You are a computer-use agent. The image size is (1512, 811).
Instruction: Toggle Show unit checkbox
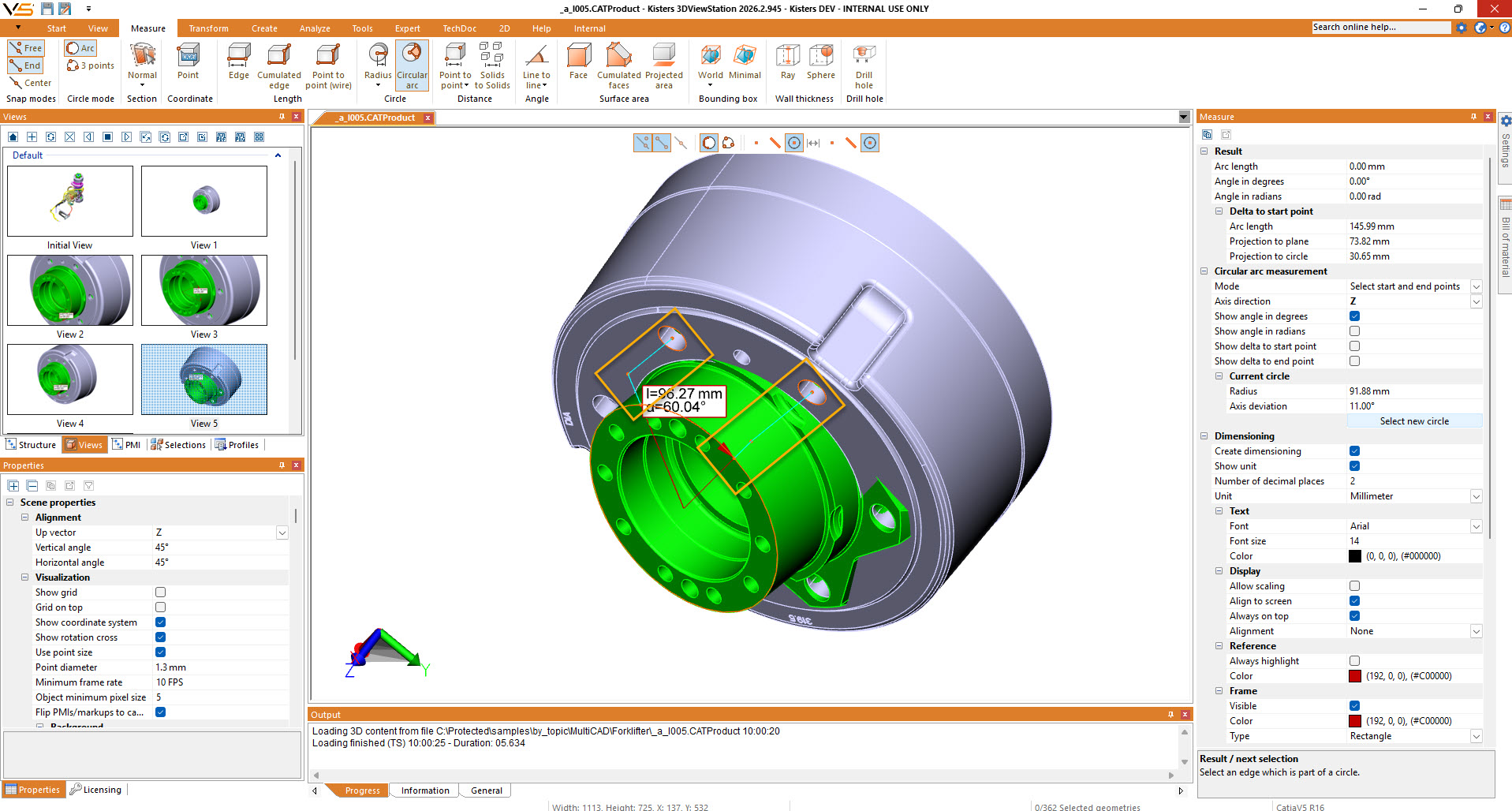1354,466
